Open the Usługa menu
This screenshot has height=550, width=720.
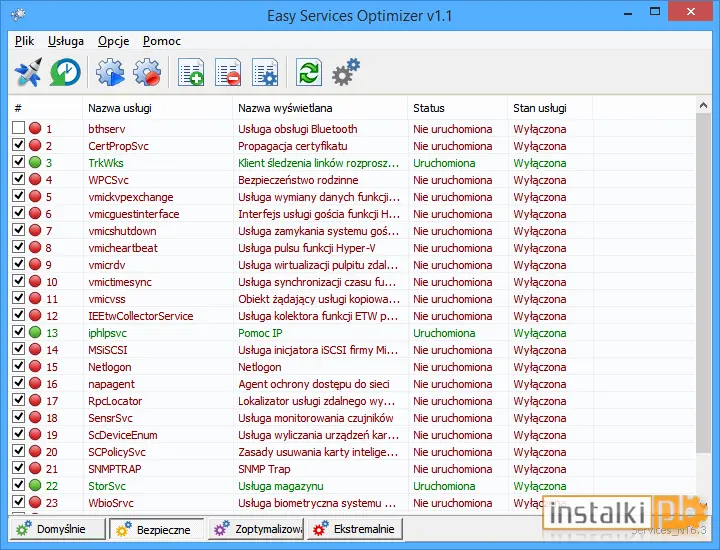coord(66,41)
